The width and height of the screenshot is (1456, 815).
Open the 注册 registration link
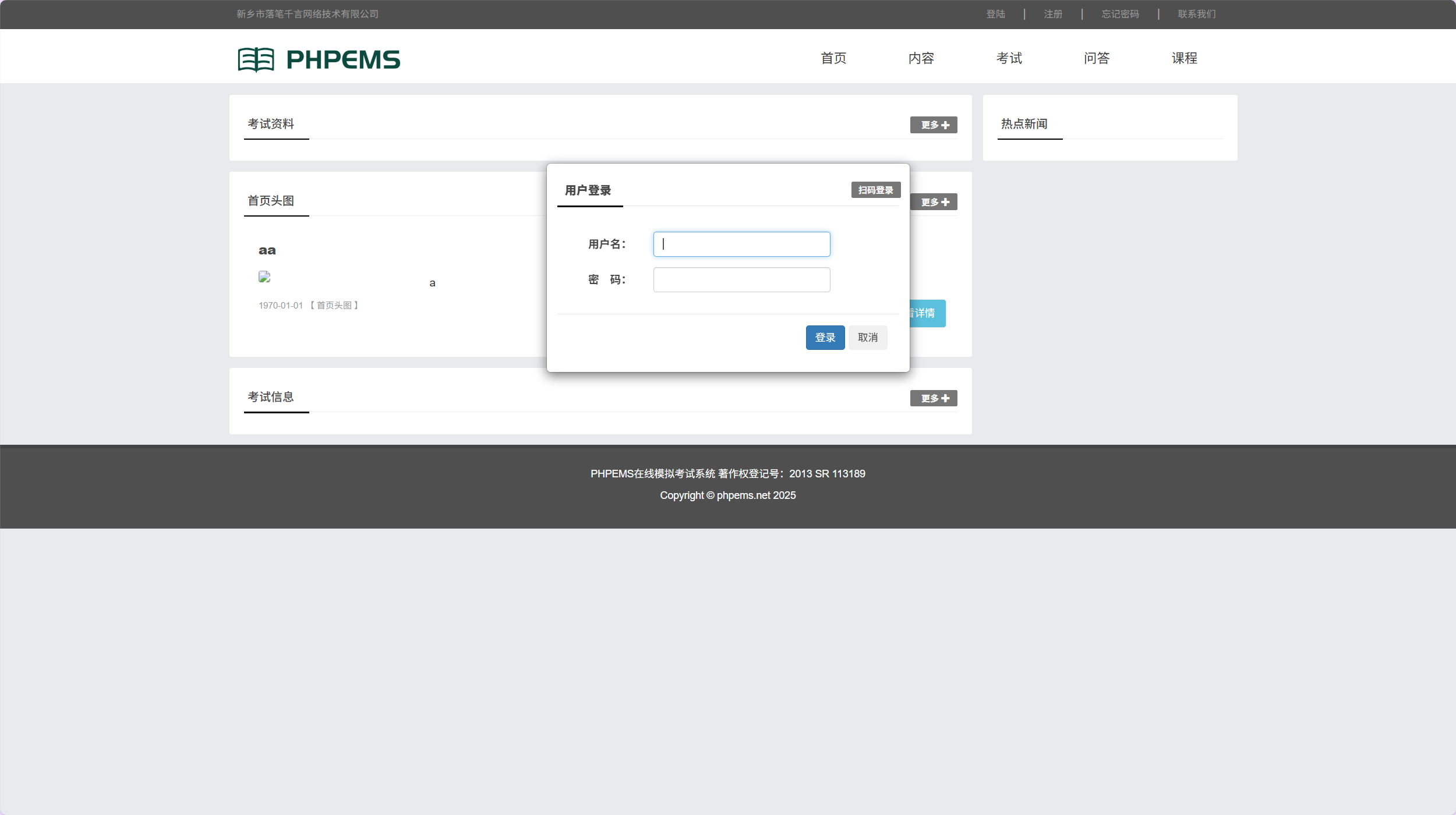pyautogui.click(x=1053, y=14)
